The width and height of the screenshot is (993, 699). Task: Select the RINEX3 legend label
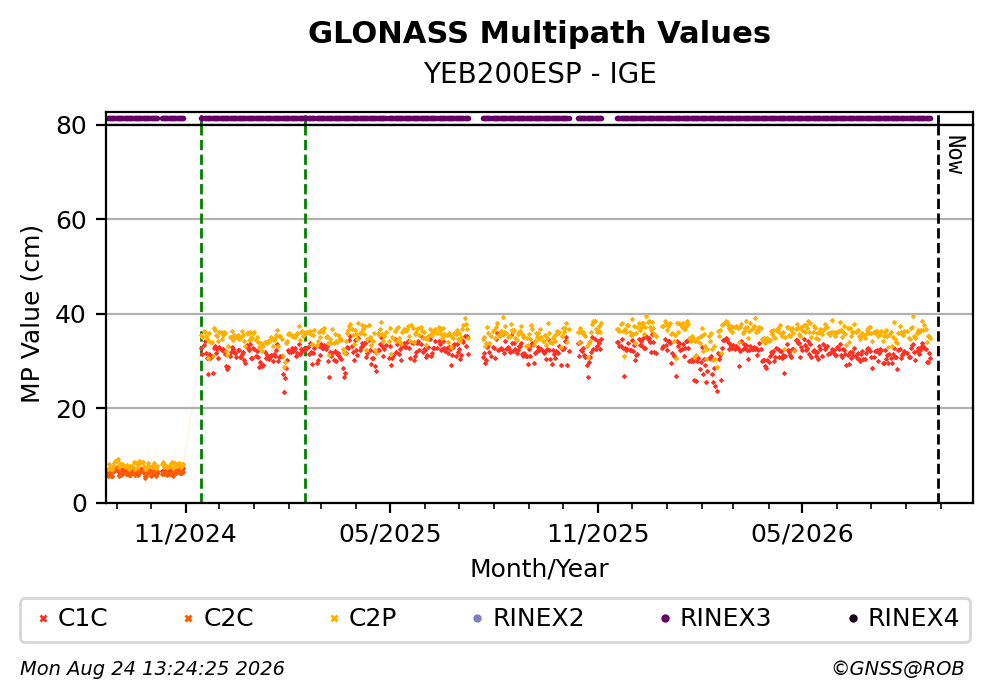[725, 618]
